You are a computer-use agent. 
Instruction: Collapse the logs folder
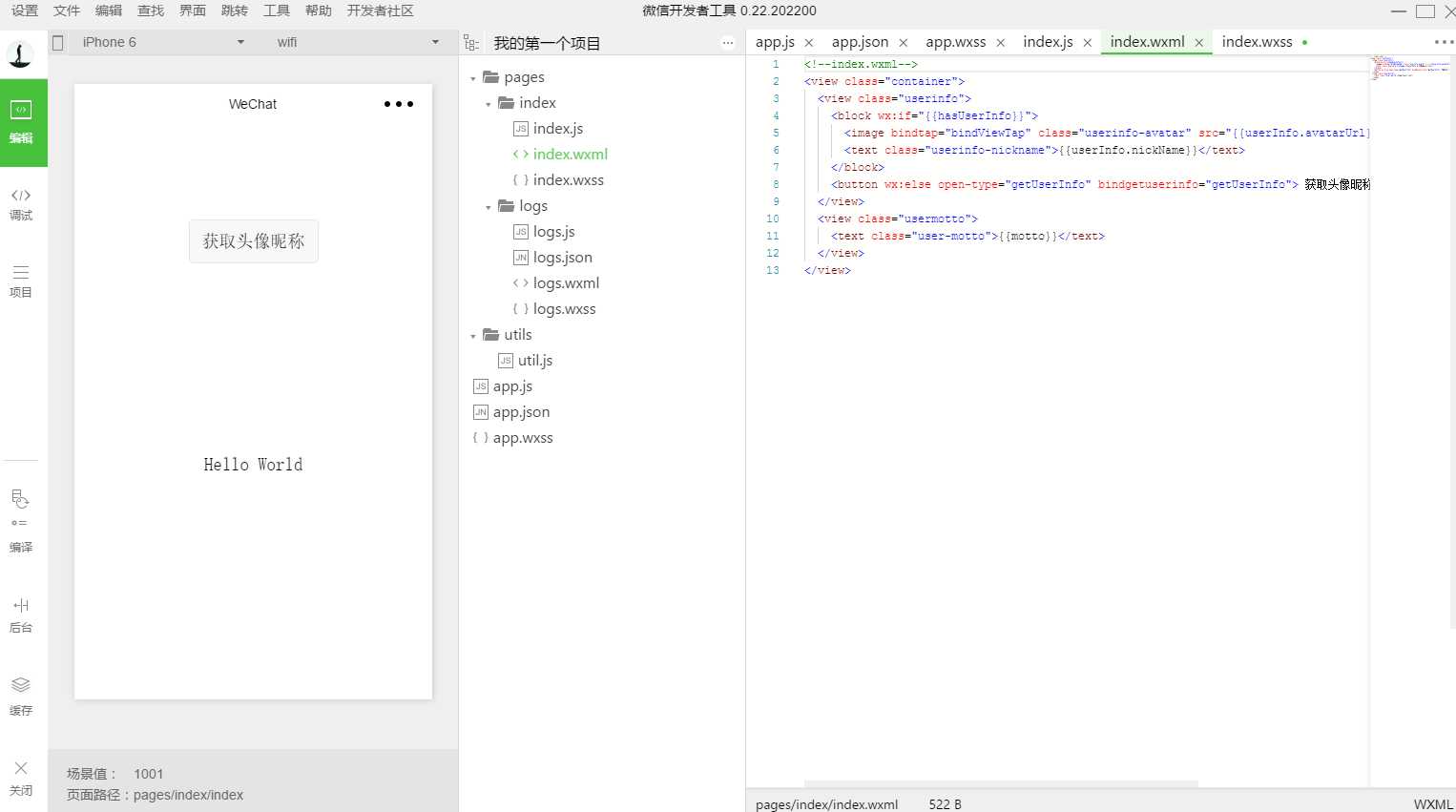point(489,207)
